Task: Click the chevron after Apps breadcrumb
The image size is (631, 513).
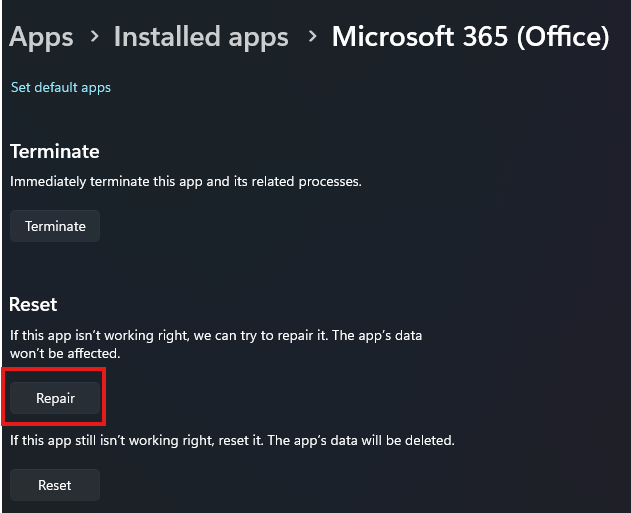Action: 95,37
